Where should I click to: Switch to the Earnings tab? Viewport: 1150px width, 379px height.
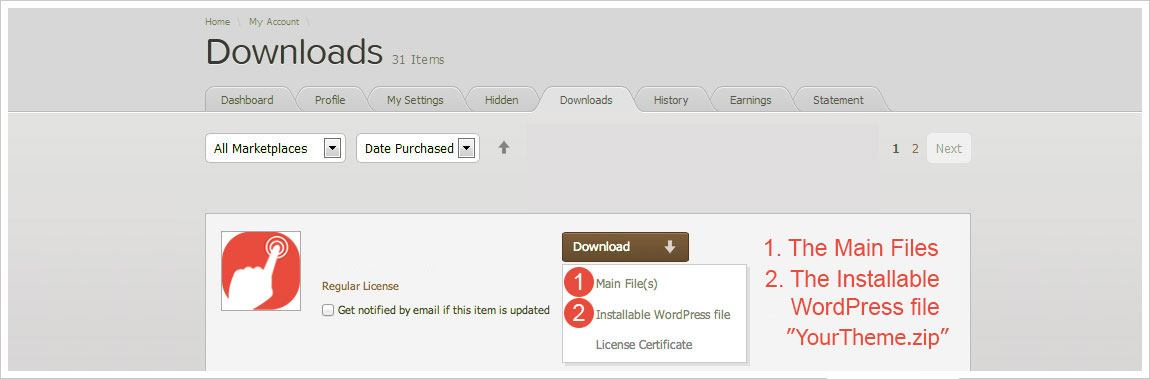pos(750,100)
